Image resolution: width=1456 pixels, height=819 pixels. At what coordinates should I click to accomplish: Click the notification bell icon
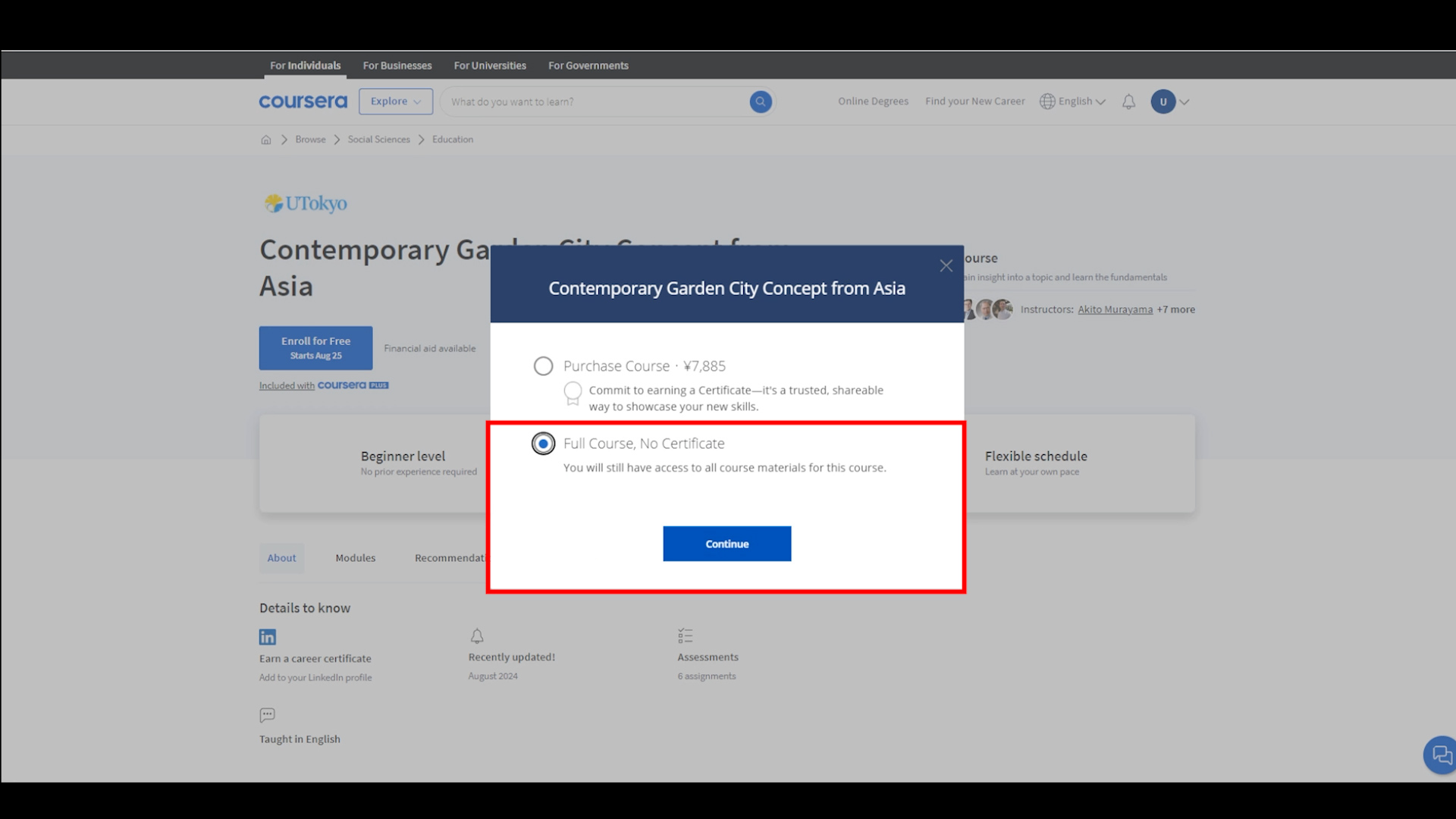pos(1128,101)
